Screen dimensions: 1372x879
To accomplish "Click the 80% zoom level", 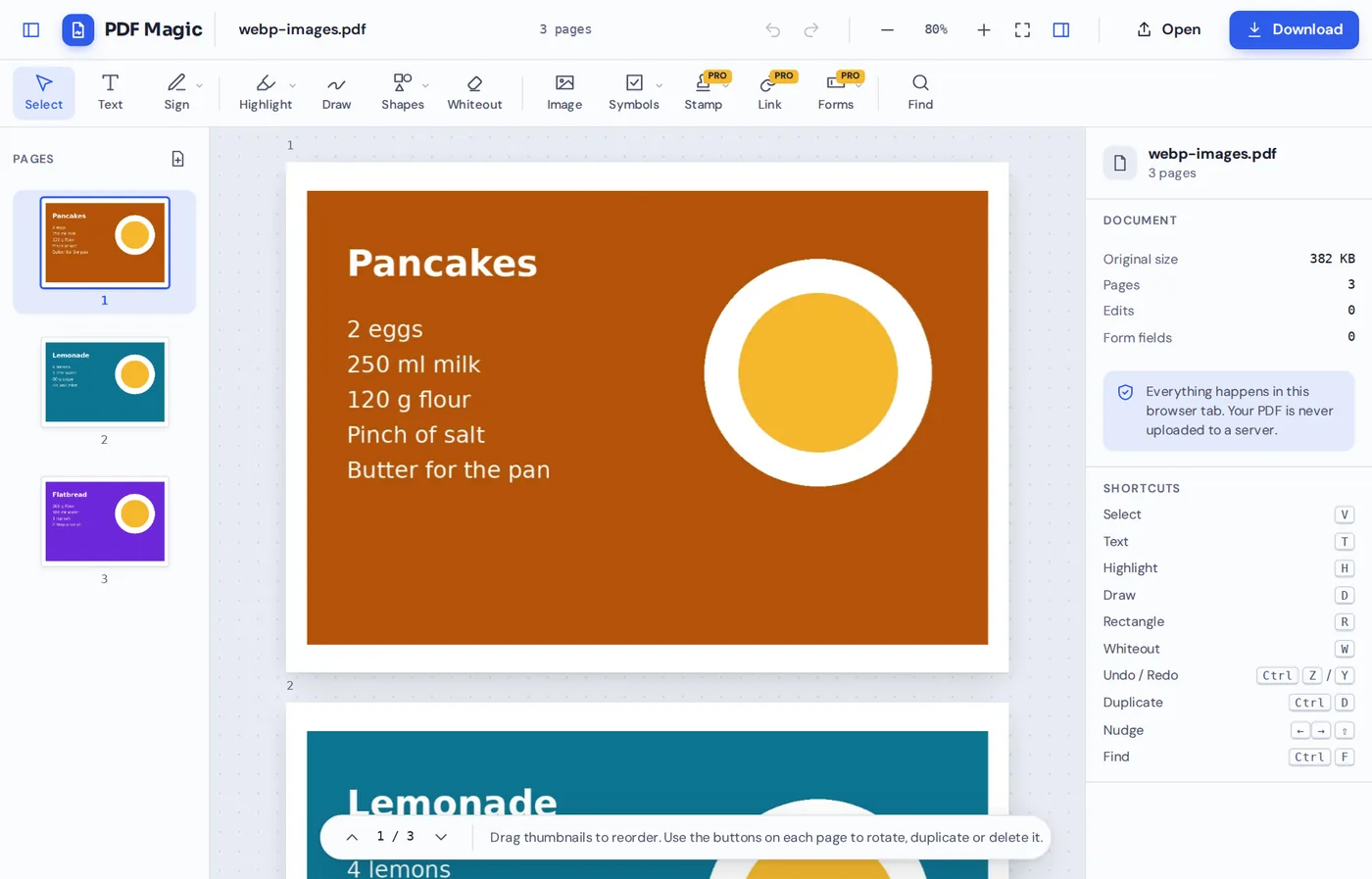I will 936,29.
